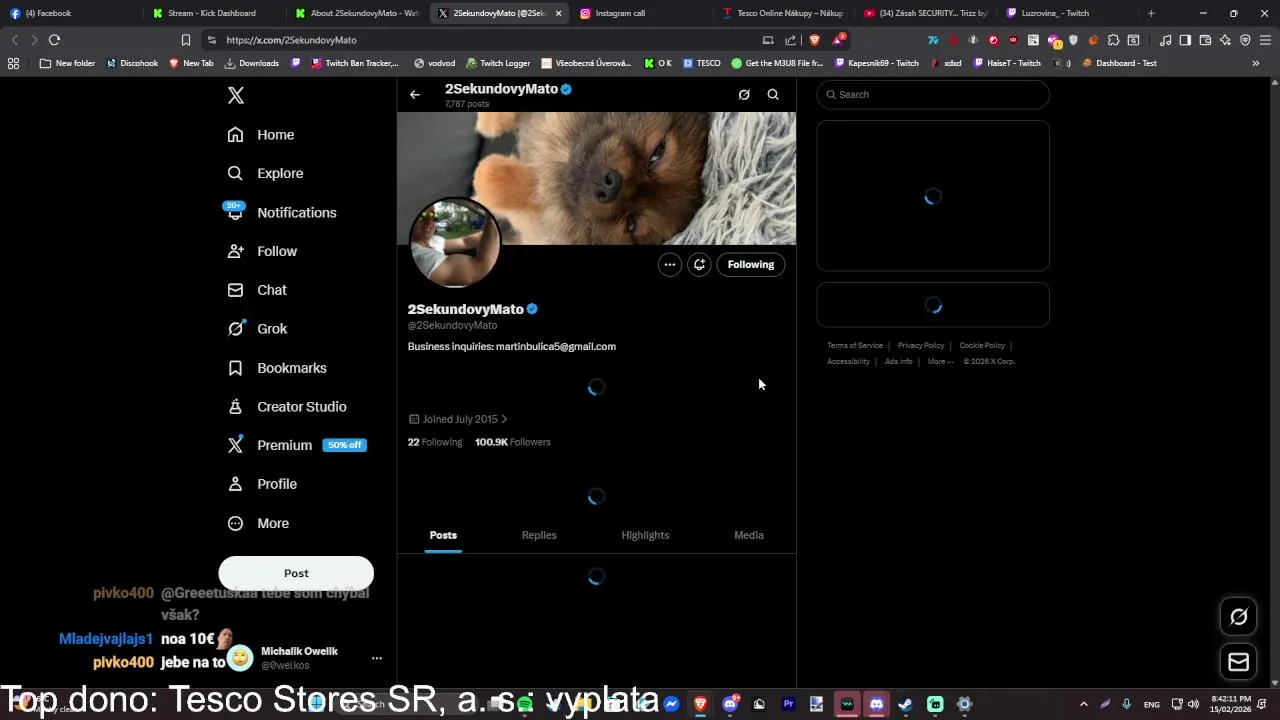Switch to Replies tab

click(x=539, y=535)
